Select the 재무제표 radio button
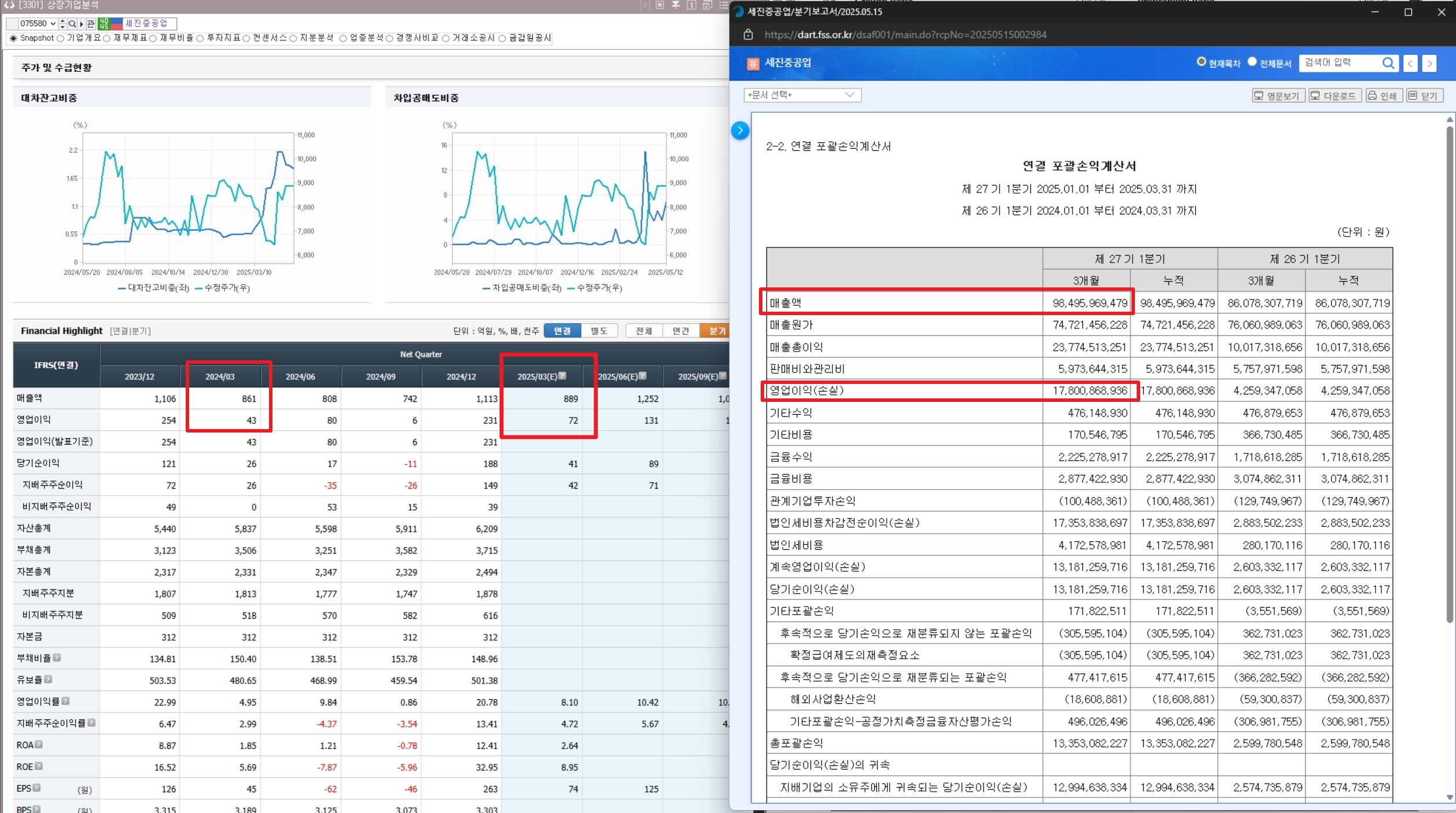The height and width of the screenshot is (813, 1456). [x=107, y=38]
